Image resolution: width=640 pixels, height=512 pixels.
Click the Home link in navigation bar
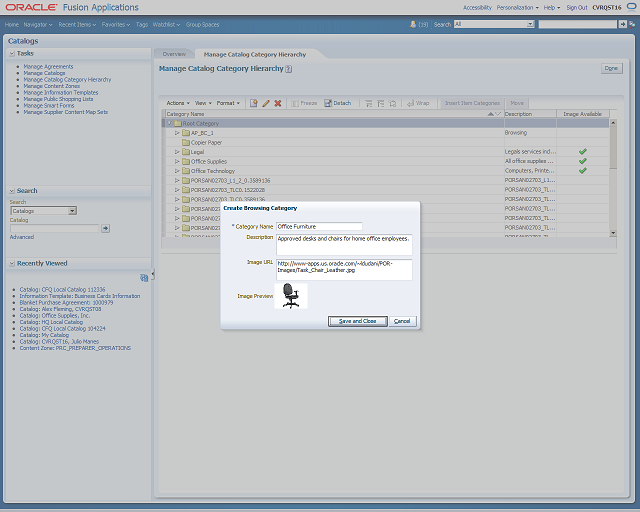coord(11,24)
